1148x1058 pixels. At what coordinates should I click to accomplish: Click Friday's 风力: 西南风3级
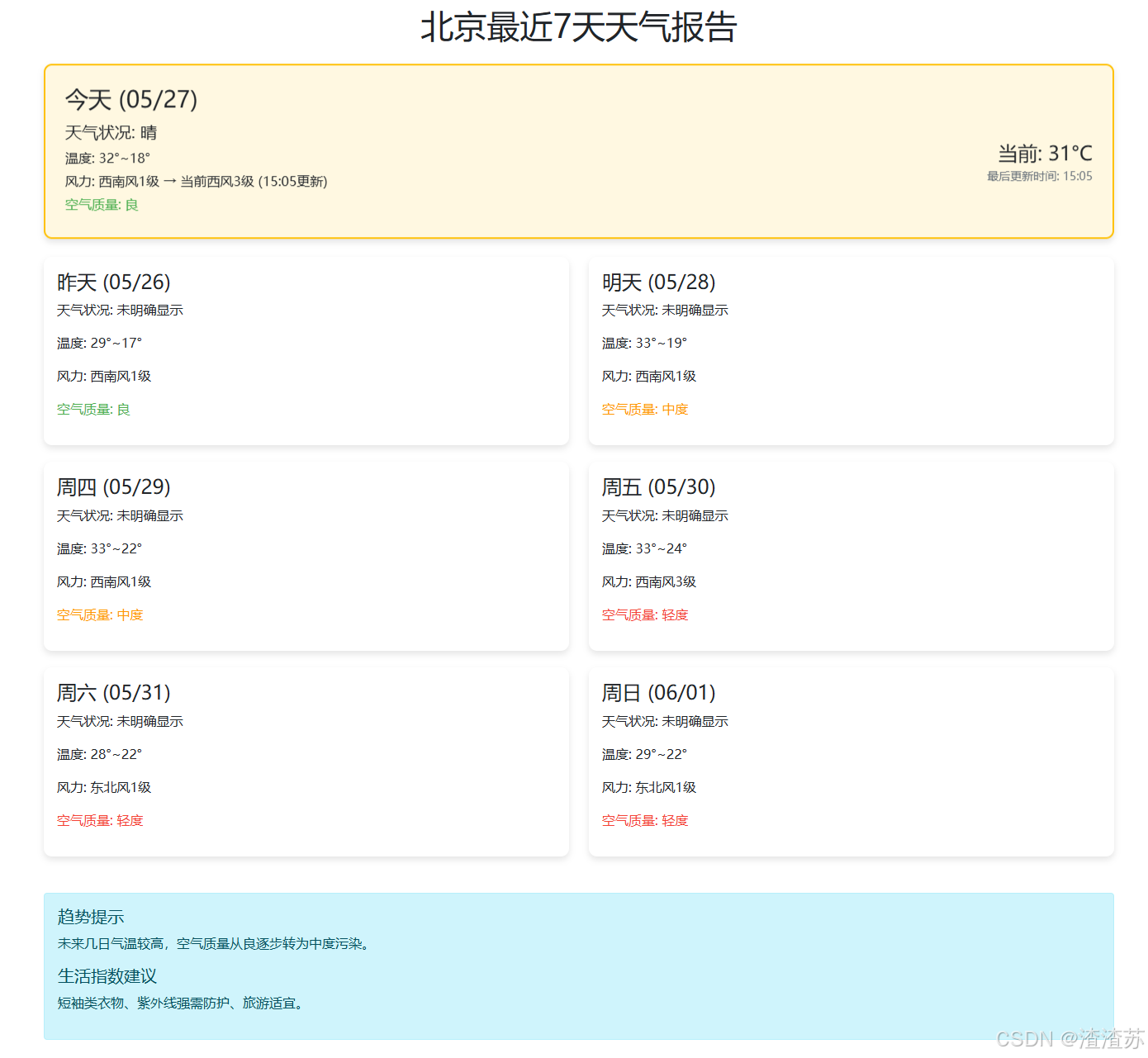[x=649, y=581]
